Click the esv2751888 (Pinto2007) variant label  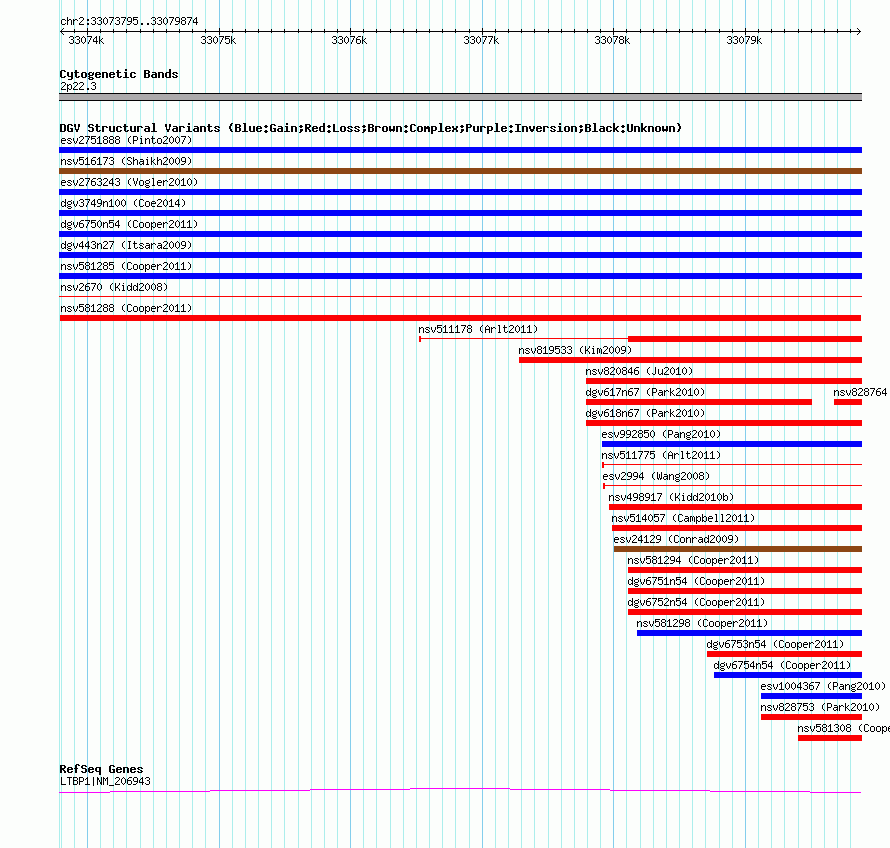click(x=126, y=140)
